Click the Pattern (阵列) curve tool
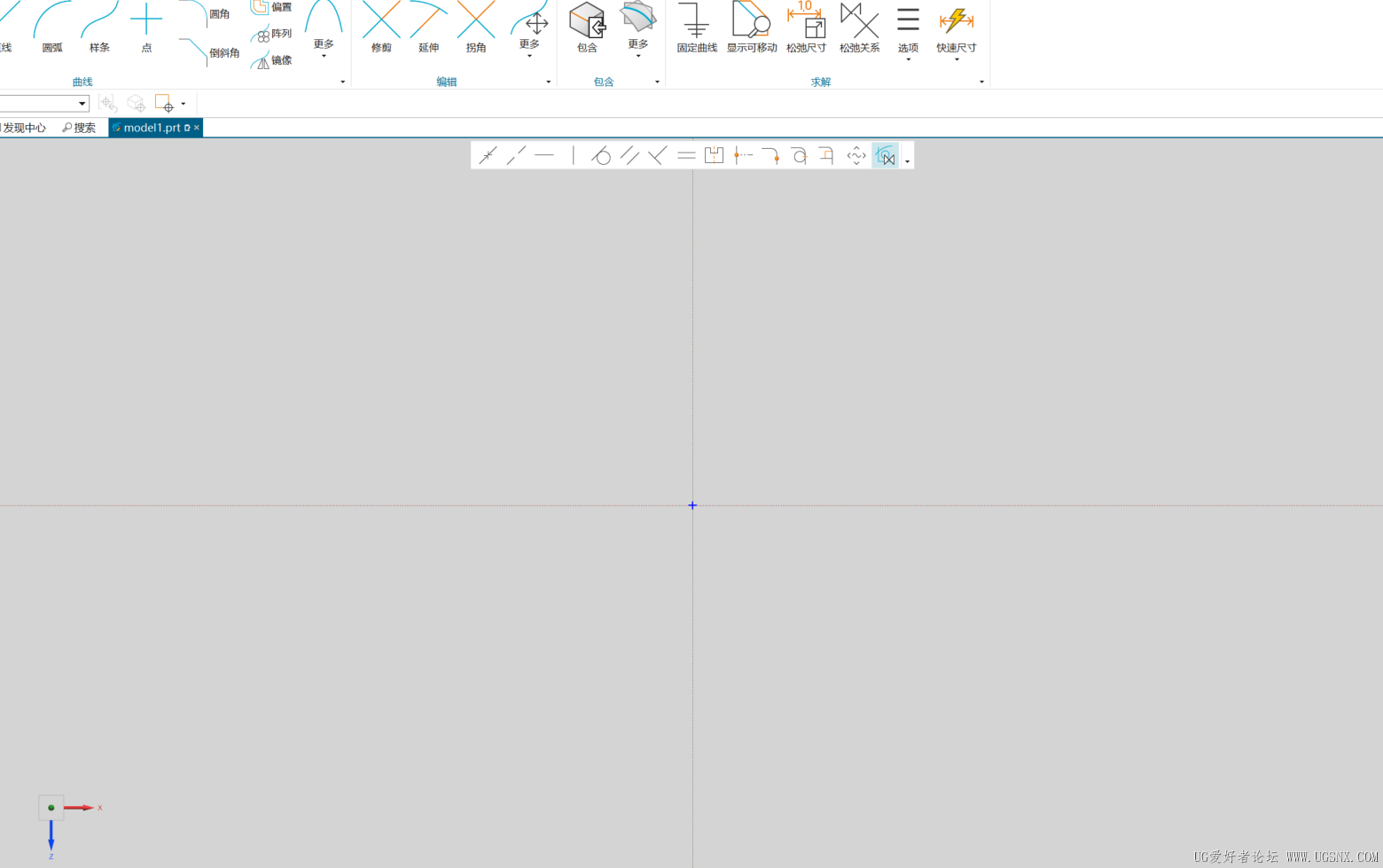The height and width of the screenshot is (868, 1383). [271, 34]
